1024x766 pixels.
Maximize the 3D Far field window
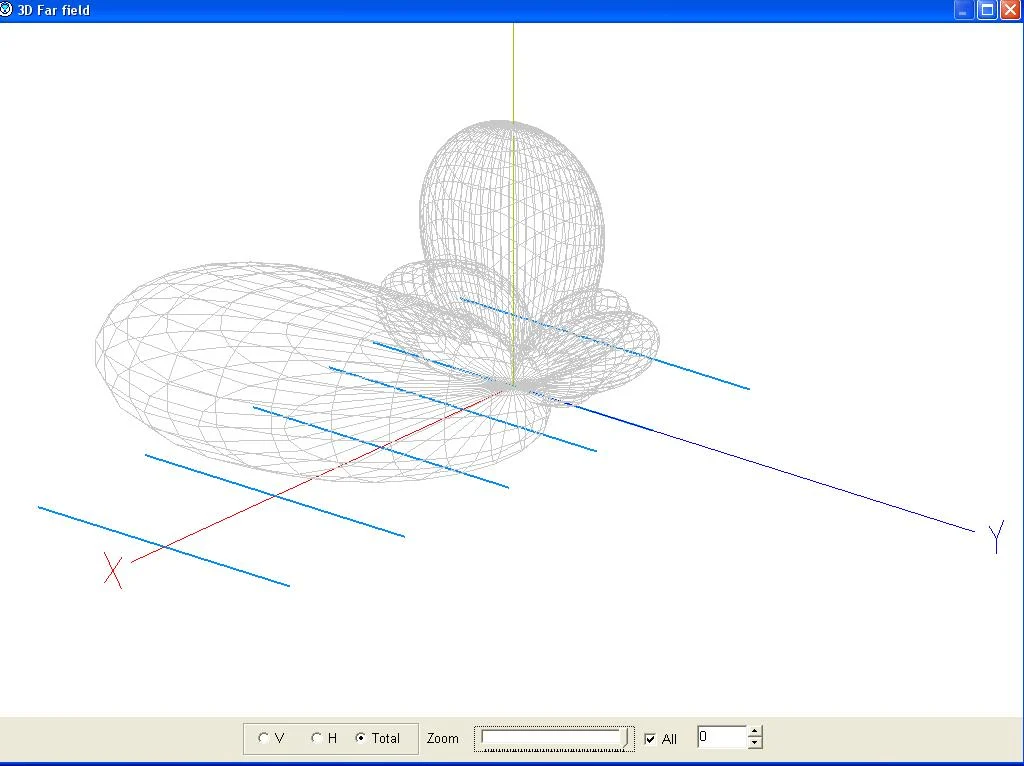click(x=987, y=10)
